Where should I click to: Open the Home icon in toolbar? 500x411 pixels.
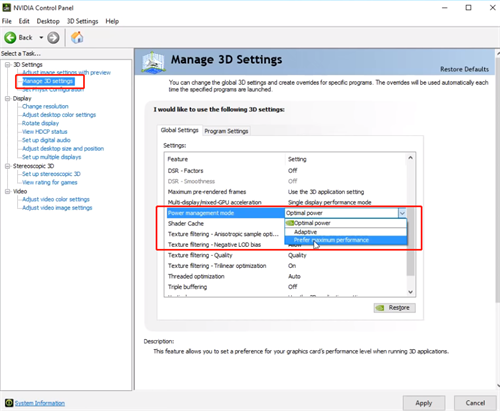click(77, 37)
